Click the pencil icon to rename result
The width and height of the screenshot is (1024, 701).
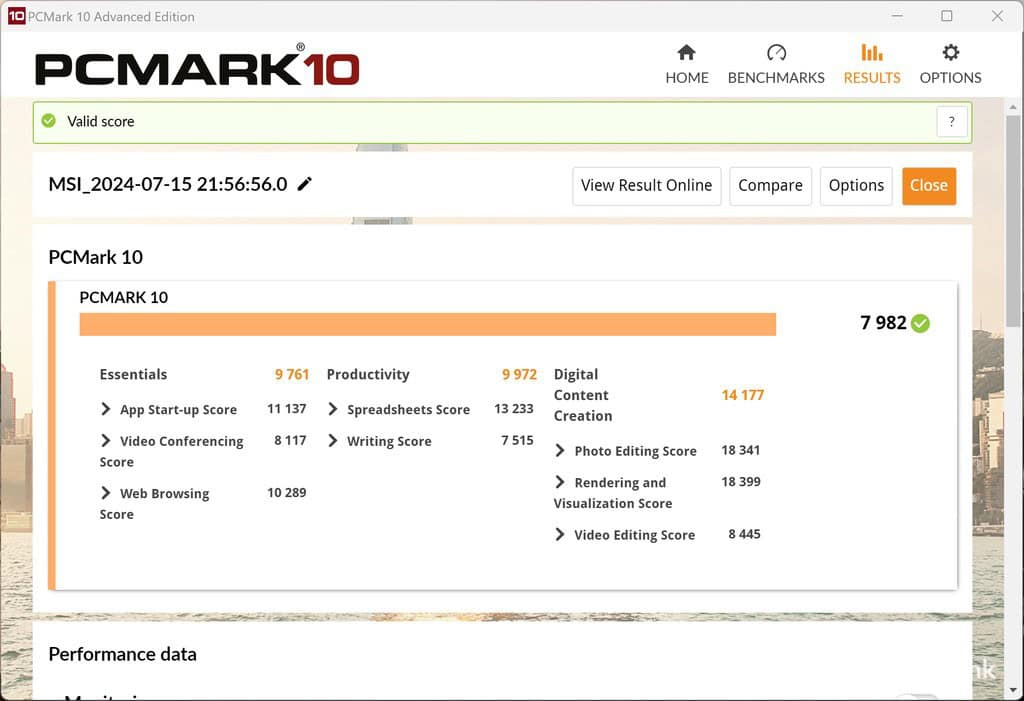coord(305,184)
